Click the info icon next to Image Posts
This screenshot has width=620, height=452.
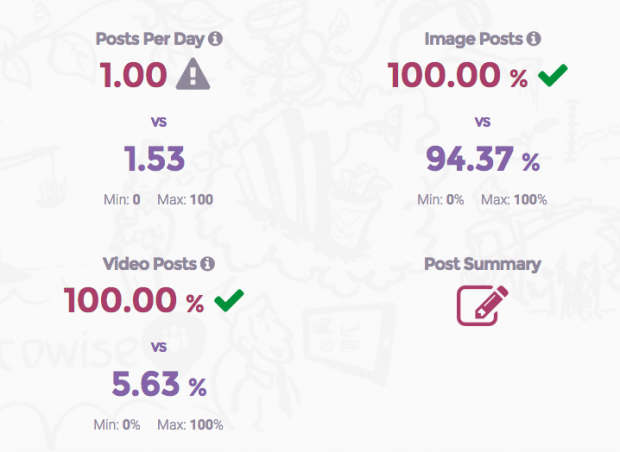click(x=534, y=39)
